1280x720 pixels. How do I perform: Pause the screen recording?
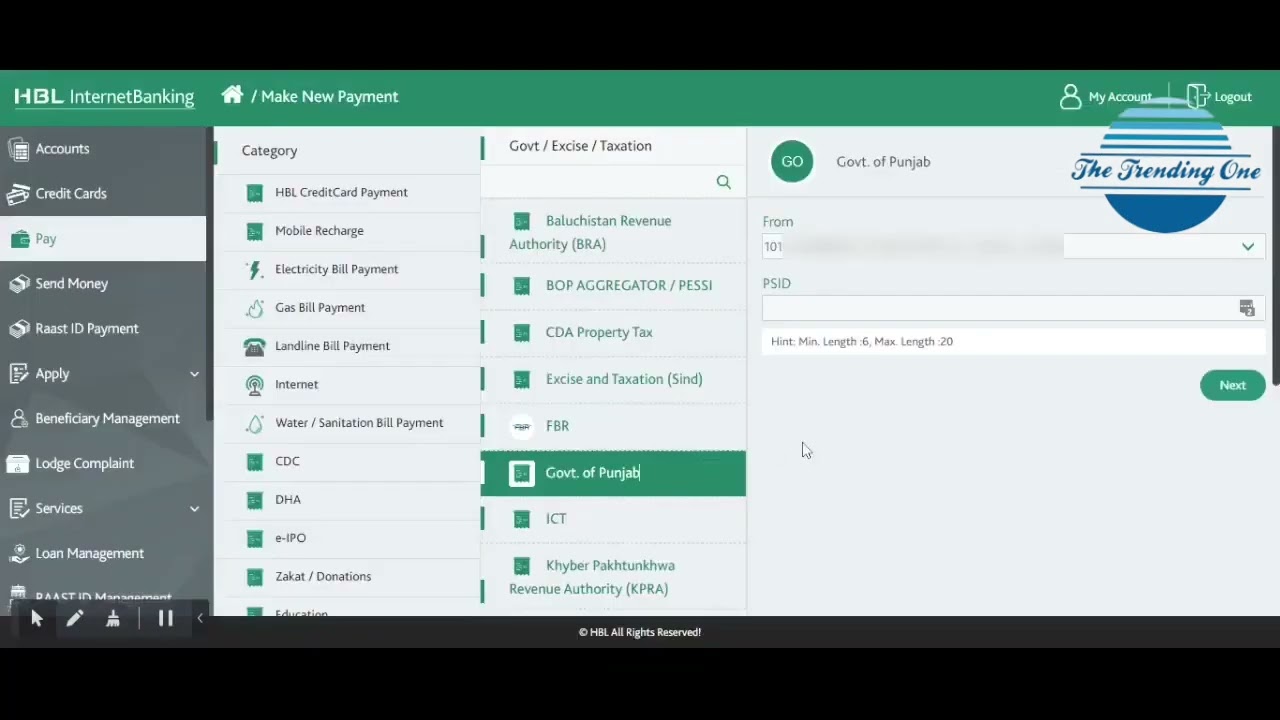(x=165, y=619)
